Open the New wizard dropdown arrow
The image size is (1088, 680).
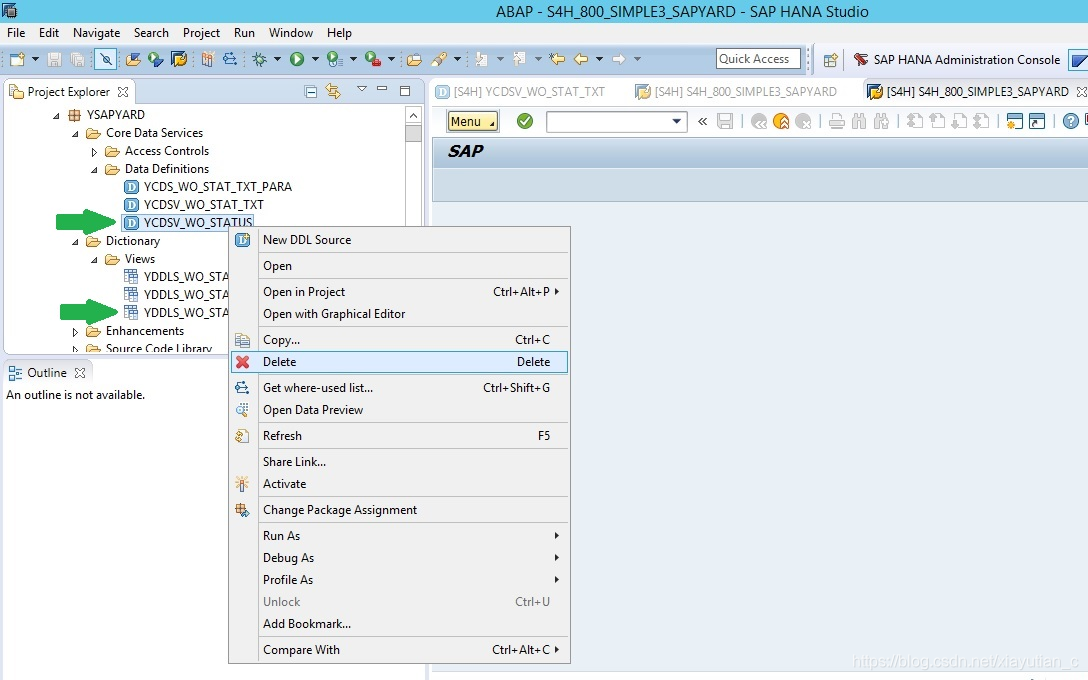(33, 60)
